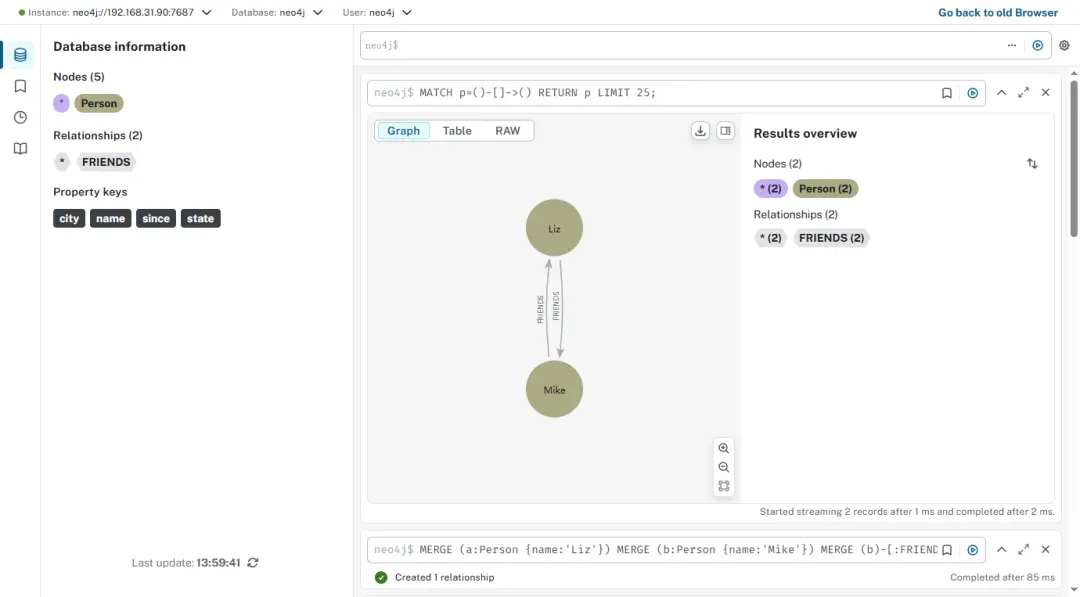Select the Started streaming 2 records text

907,512
